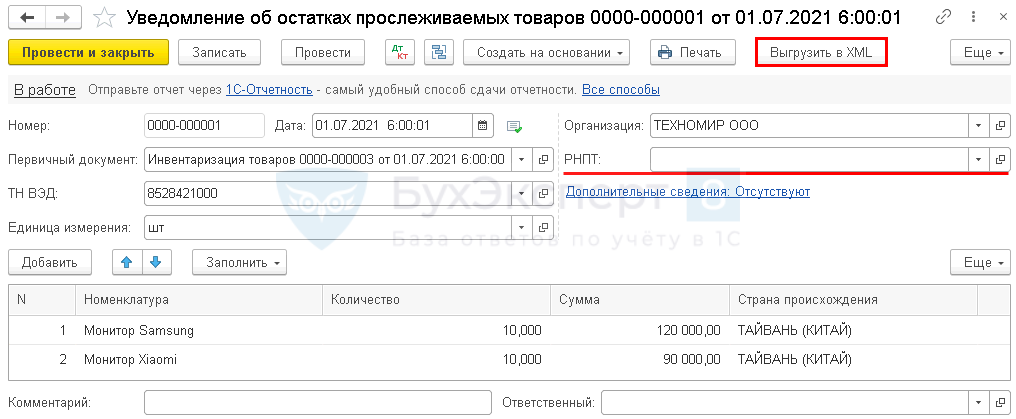Viewport: 1016px width, 419px height.
Task: Expand the Первичный документ dropdown
Action: (x=522, y=159)
